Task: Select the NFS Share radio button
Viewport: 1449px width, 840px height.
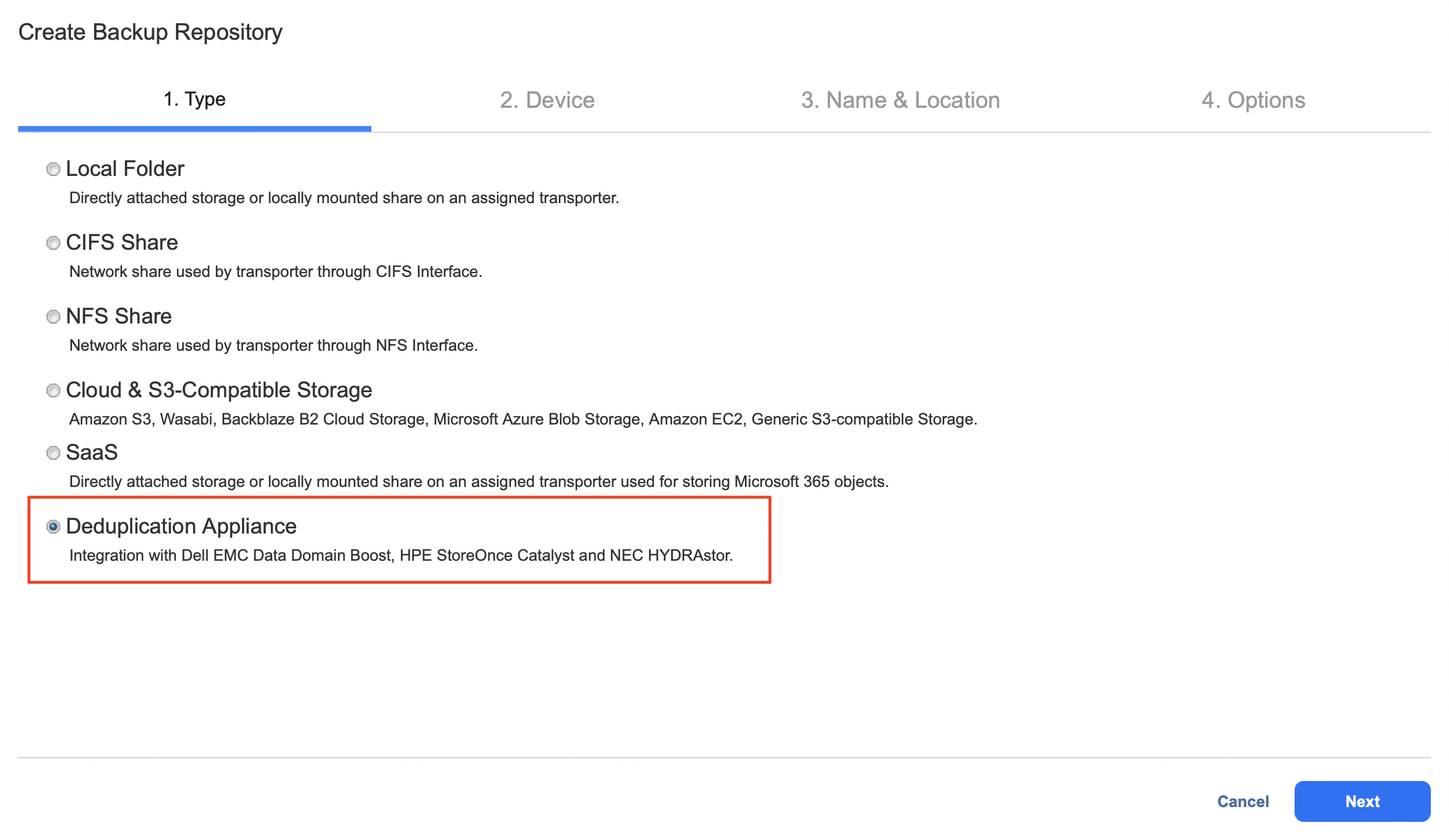Action: click(53, 317)
